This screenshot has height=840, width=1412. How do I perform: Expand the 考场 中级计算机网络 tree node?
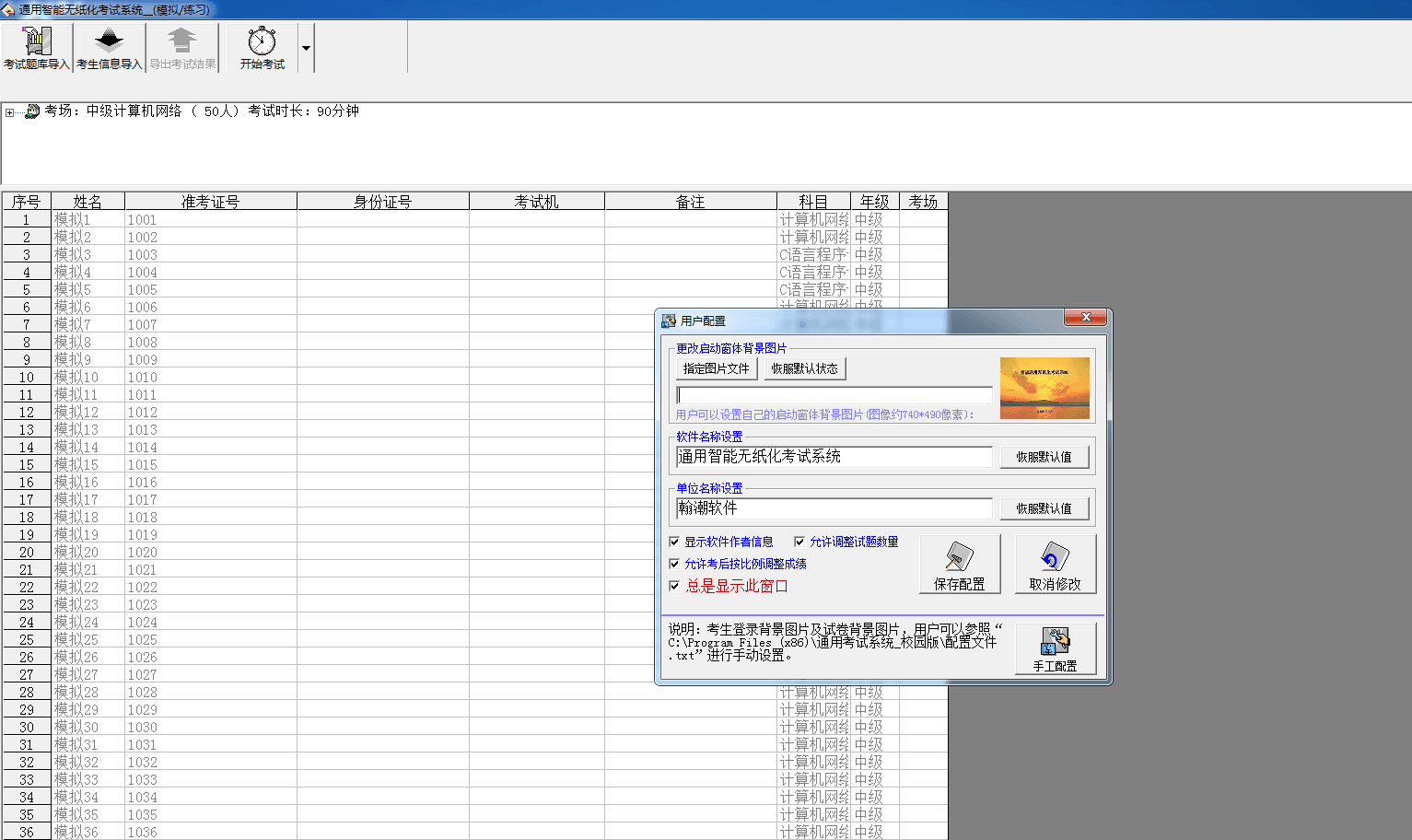[x=9, y=112]
